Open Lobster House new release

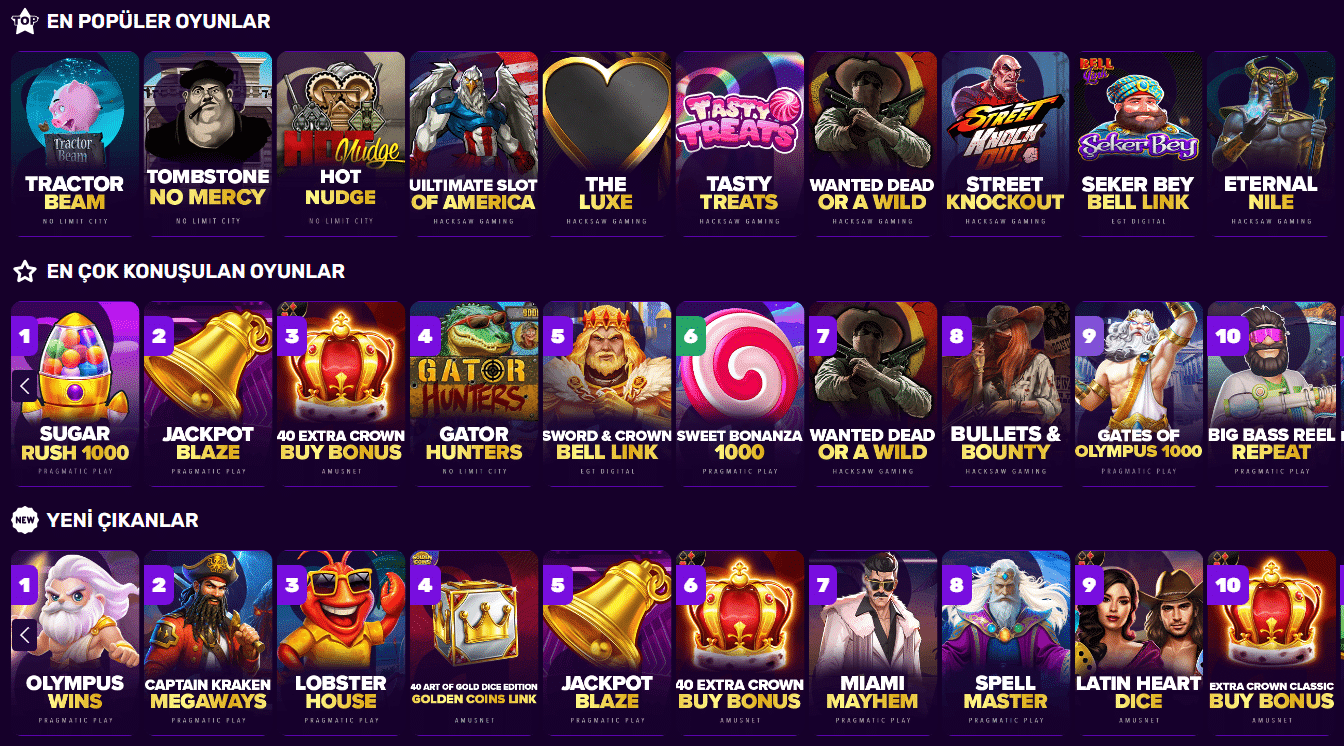pos(341,642)
